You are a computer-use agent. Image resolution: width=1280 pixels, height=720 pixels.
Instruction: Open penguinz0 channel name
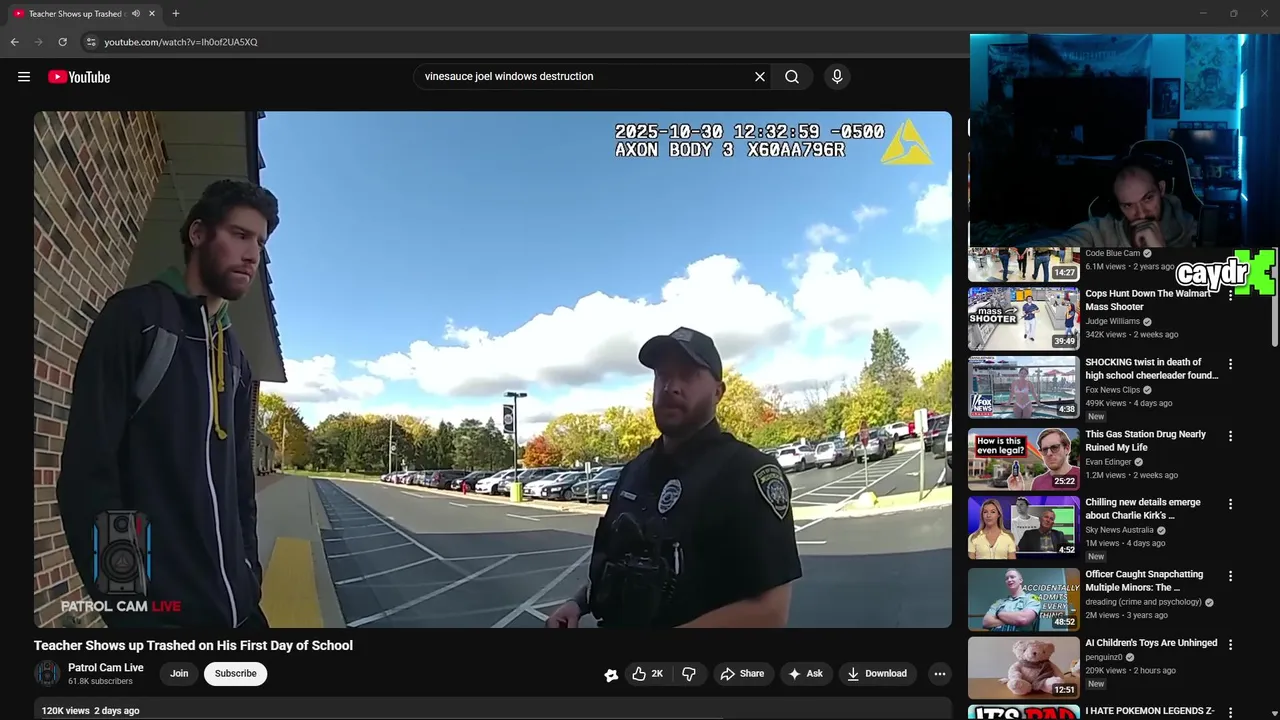pyautogui.click(x=1105, y=657)
